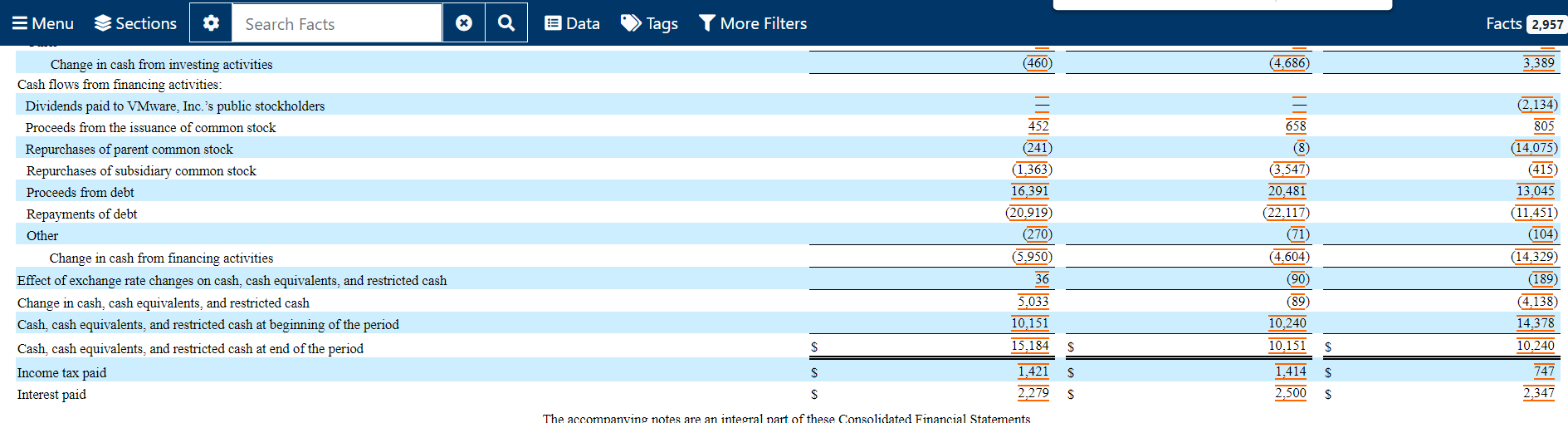Image resolution: width=1568 pixels, height=423 pixels.
Task: Select change in cash value 5,033
Action: pos(1033,301)
